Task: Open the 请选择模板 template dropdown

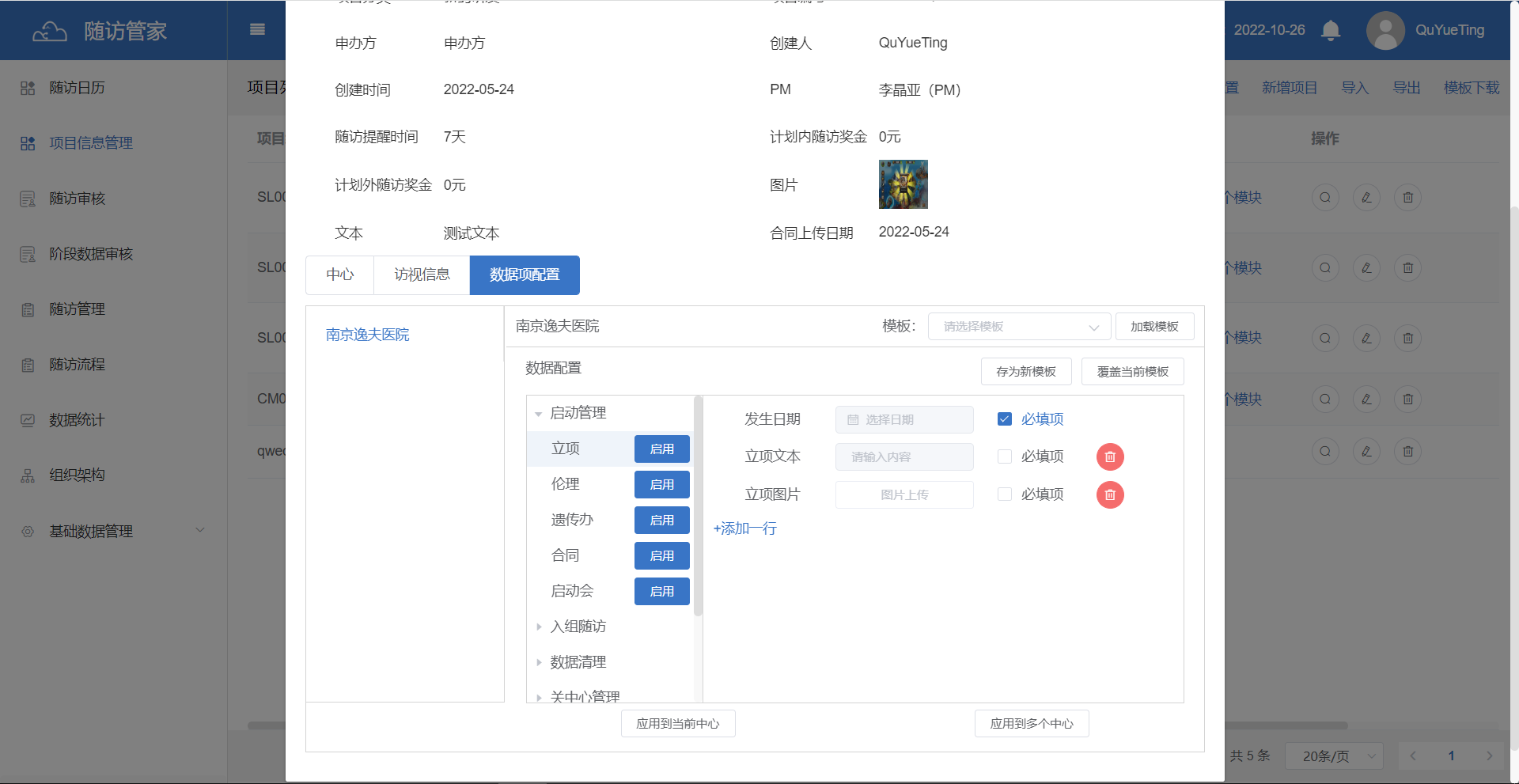Action: [1019, 327]
